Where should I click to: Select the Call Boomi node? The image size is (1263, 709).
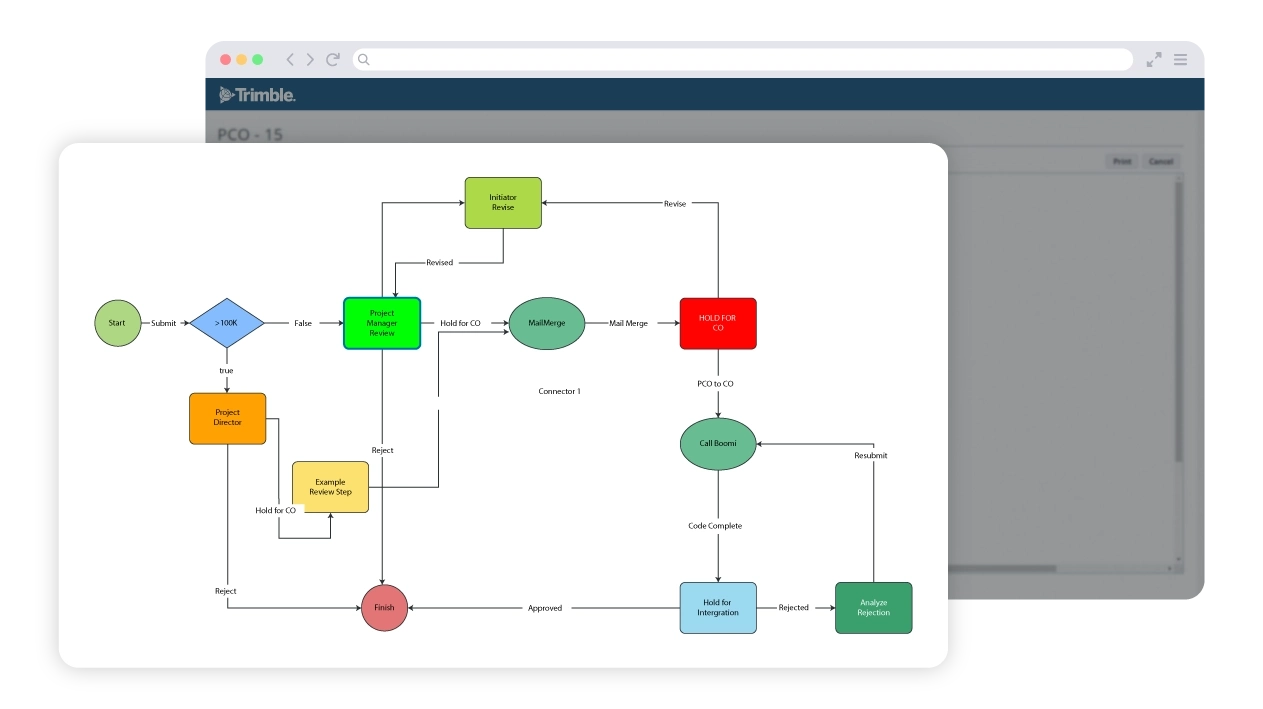pos(718,444)
